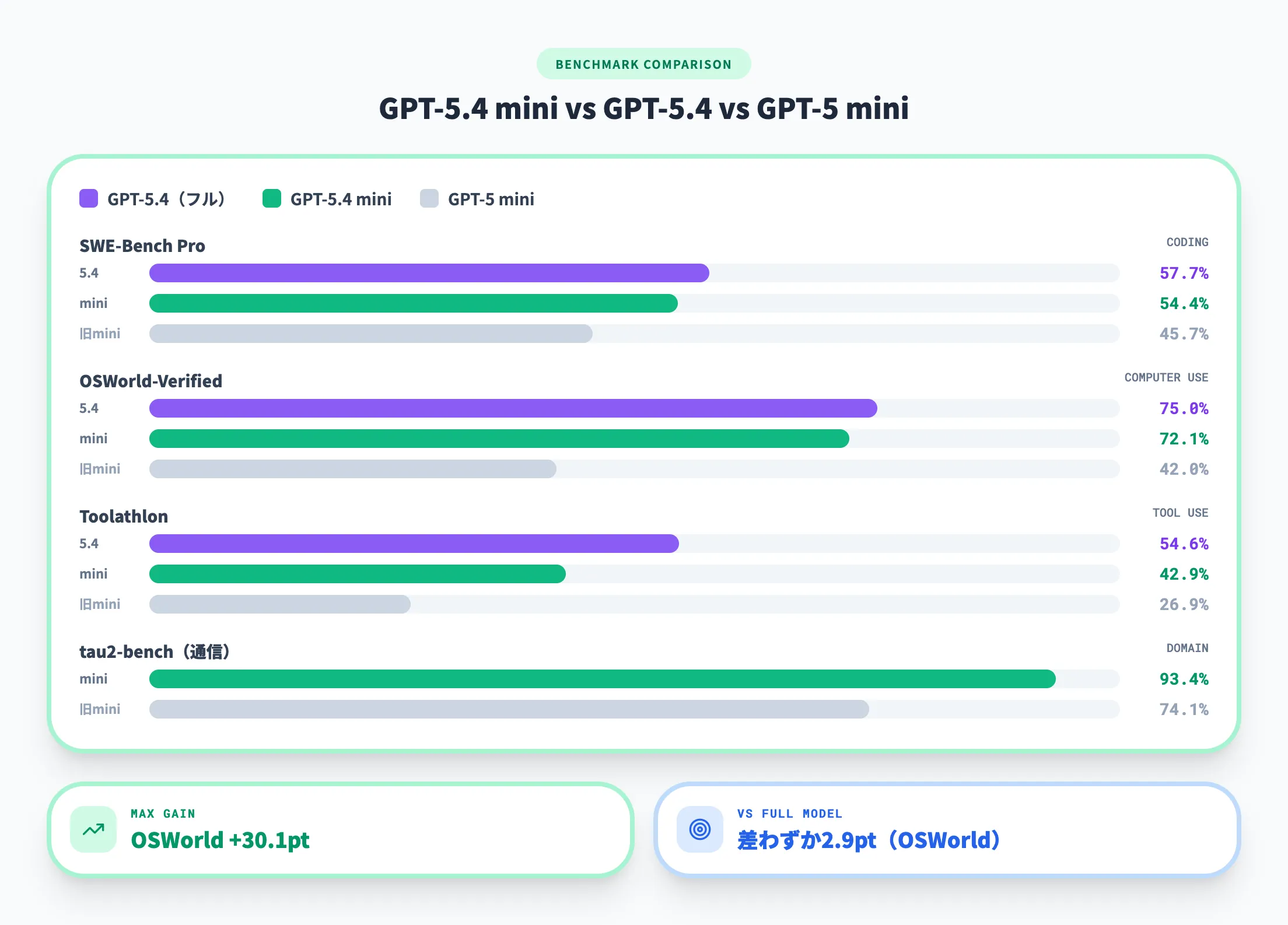The image size is (1288, 925).
Task: Click the gray OSWorld-Verified 旧mini bar
Action: pyautogui.click(x=352, y=469)
